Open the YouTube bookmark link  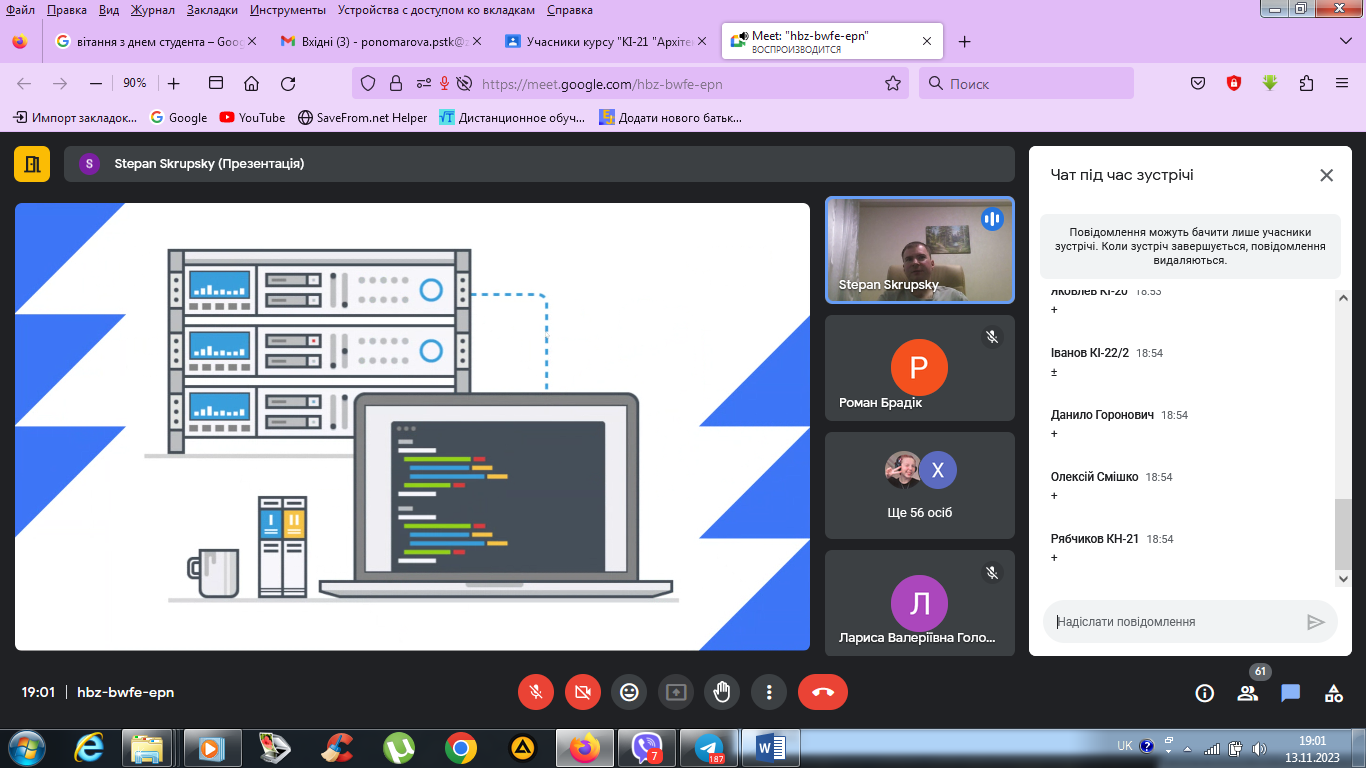tap(252, 117)
